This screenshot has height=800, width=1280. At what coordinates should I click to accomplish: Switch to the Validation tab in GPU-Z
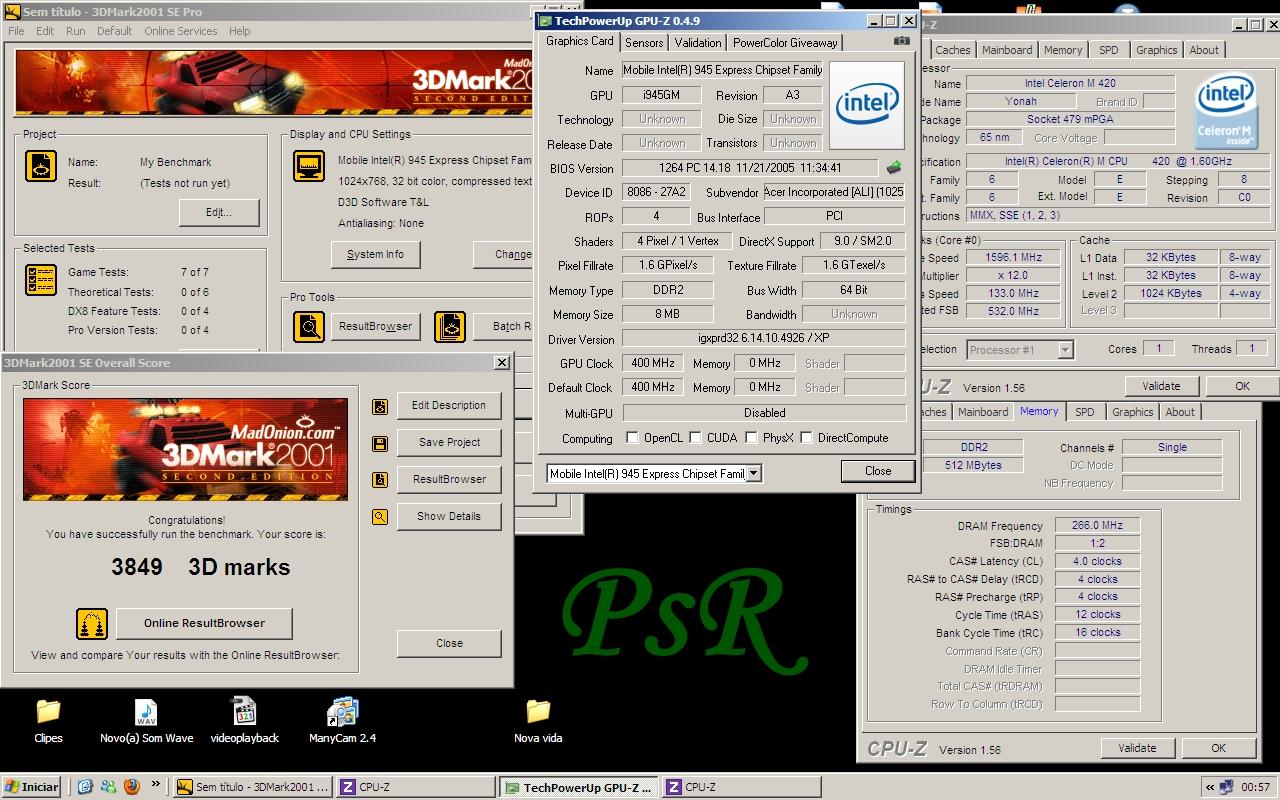tap(697, 43)
